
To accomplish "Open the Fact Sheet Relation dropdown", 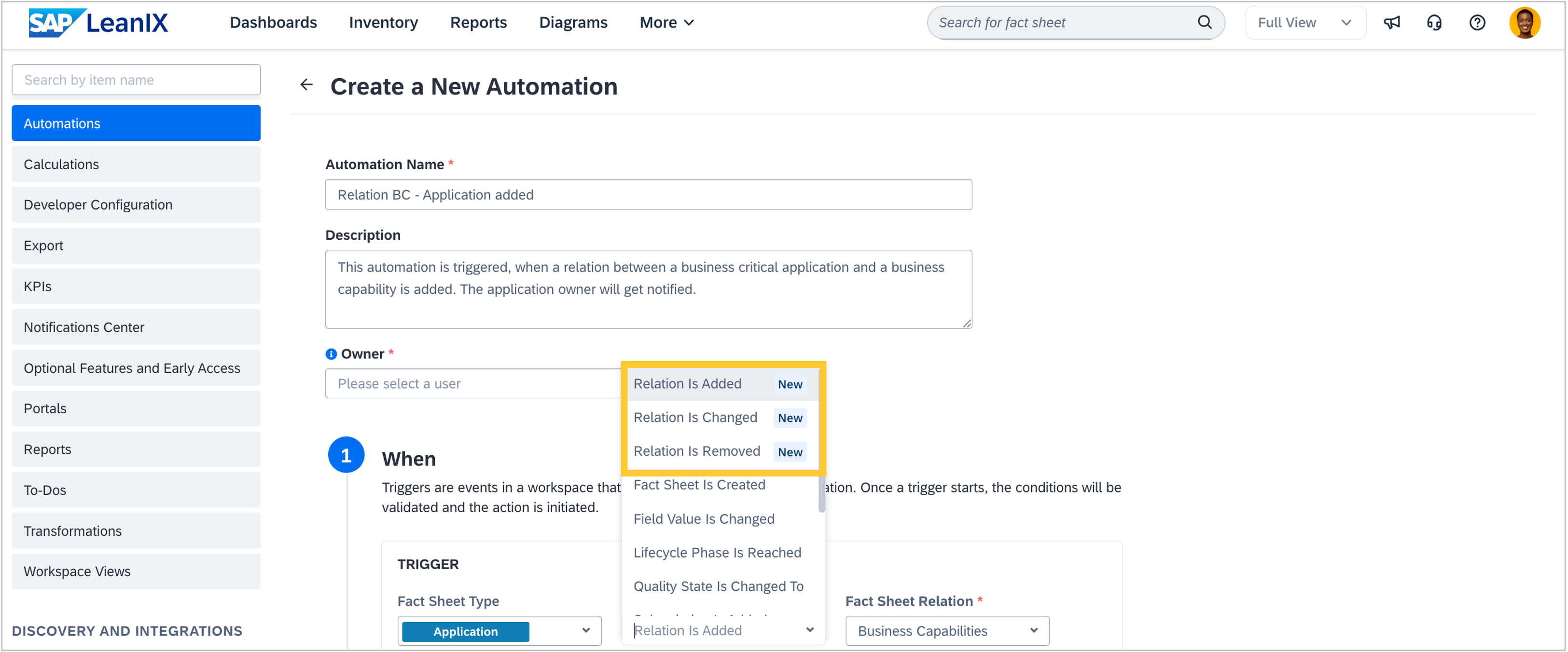I will coord(946,631).
